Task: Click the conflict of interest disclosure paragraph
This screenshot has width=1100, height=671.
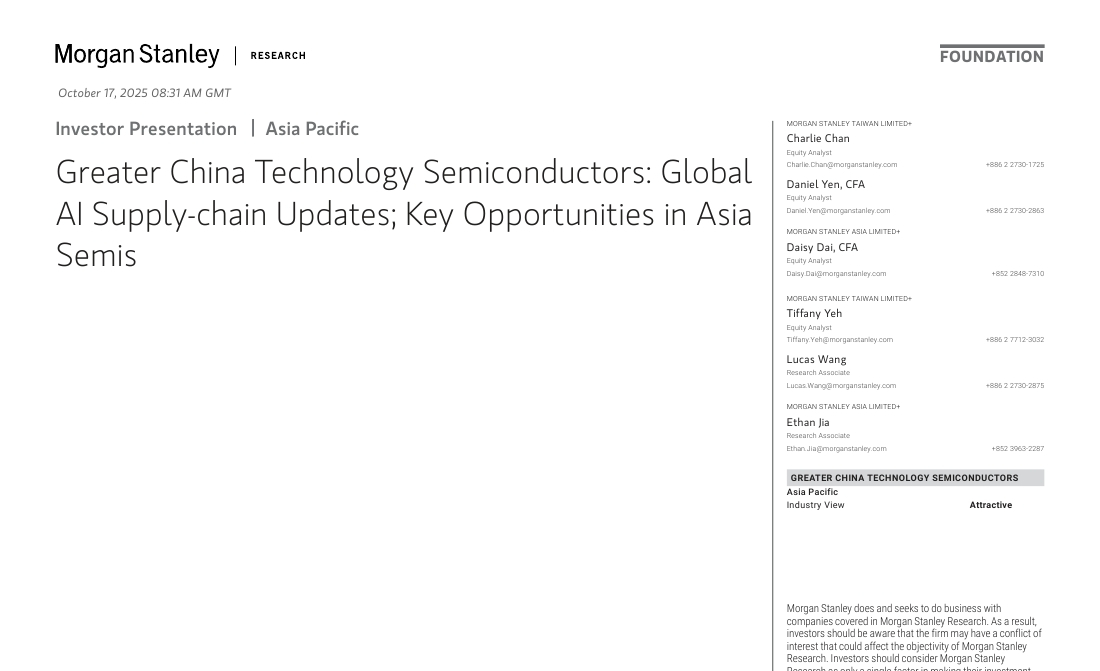Action: (x=913, y=636)
